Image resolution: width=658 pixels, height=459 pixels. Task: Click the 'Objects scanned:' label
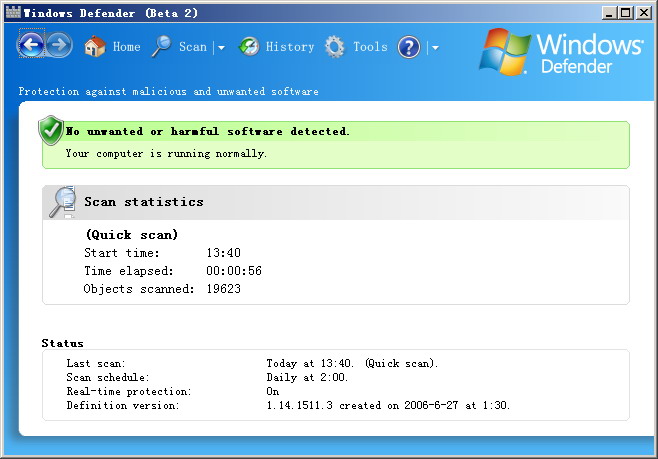(x=139, y=289)
